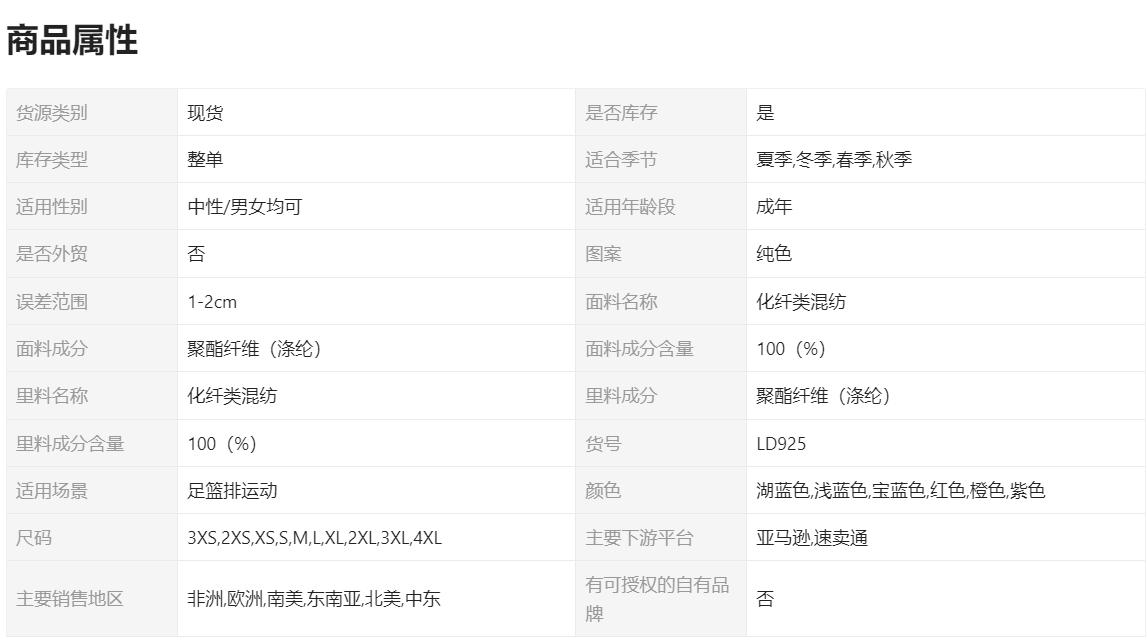Click the 适合季节 label

tap(621, 160)
